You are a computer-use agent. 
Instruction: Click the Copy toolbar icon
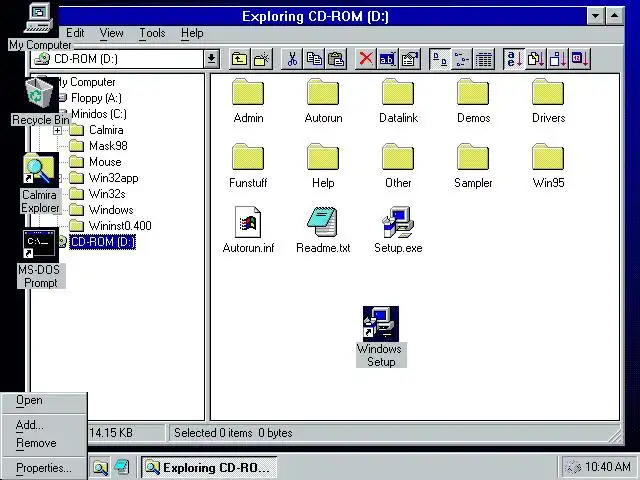point(314,60)
